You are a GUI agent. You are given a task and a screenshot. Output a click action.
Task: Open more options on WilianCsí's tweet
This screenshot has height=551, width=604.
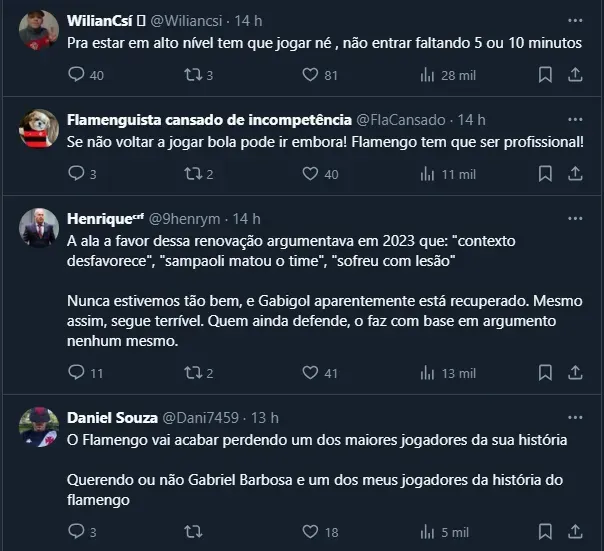click(575, 20)
